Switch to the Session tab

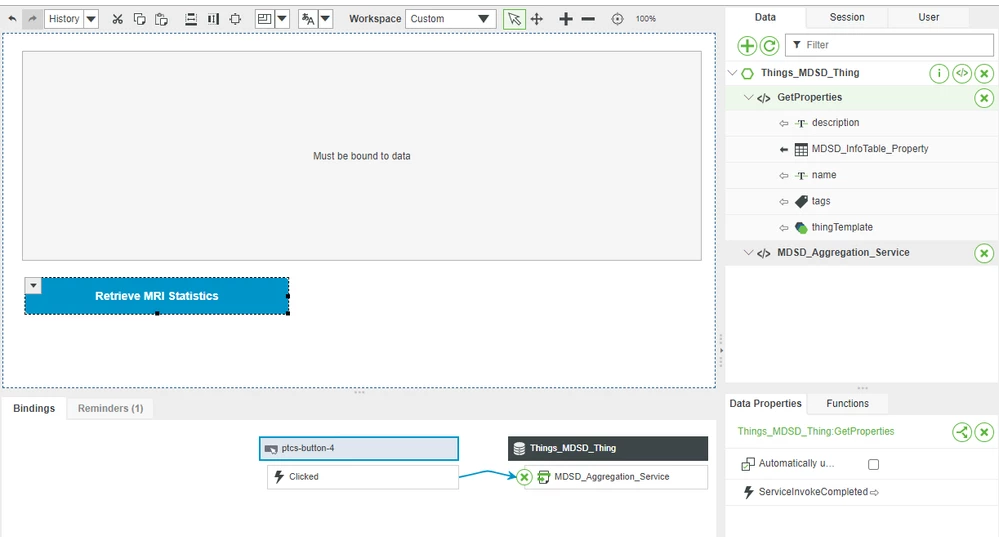847,17
